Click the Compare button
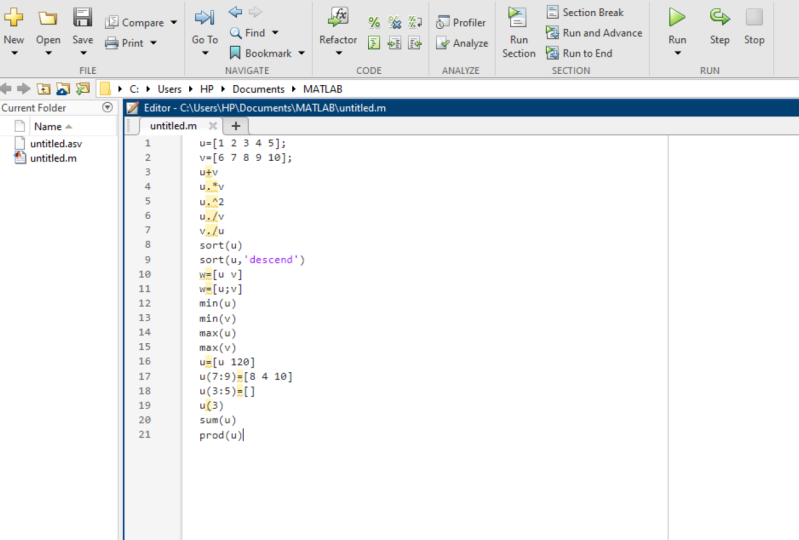 [x=135, y=22]
